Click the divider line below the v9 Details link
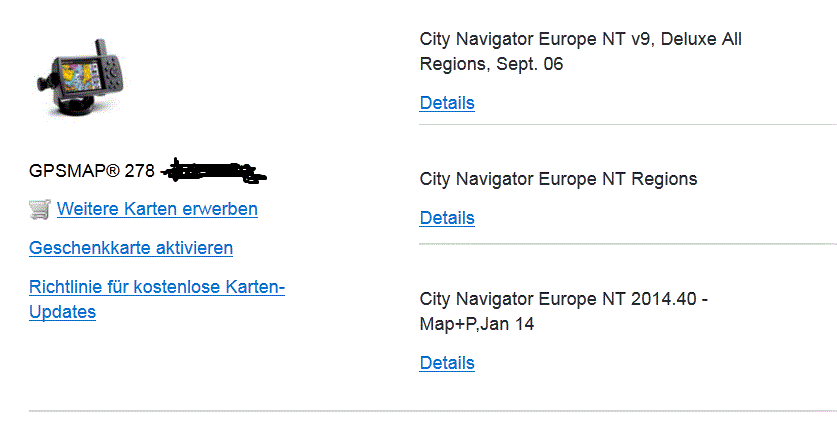Image resolution: width=837 pixels, height=432 pixels. point(627,125)
